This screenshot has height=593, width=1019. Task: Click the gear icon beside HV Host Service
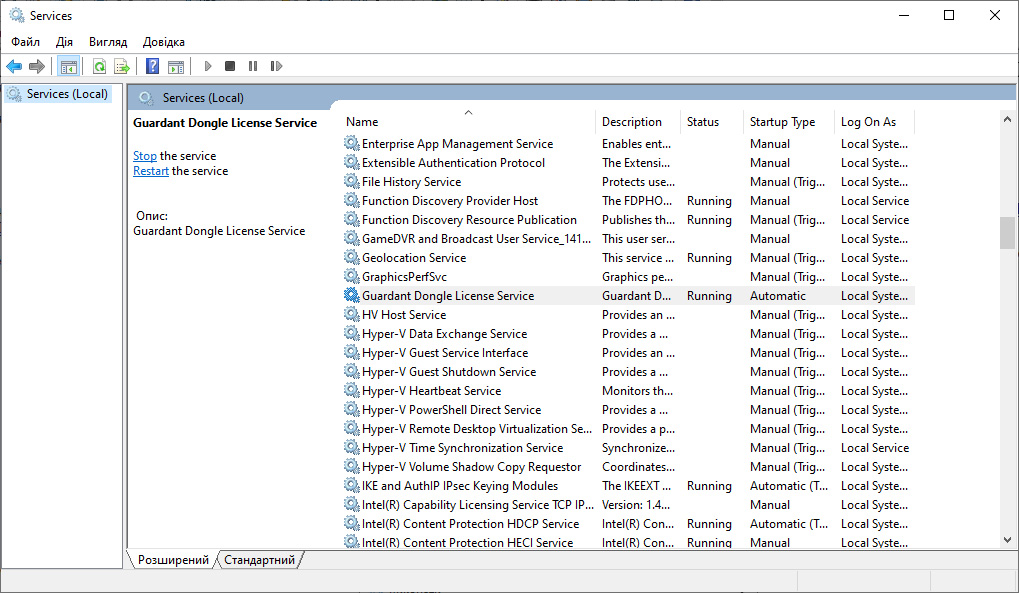[x=352, y=315]
